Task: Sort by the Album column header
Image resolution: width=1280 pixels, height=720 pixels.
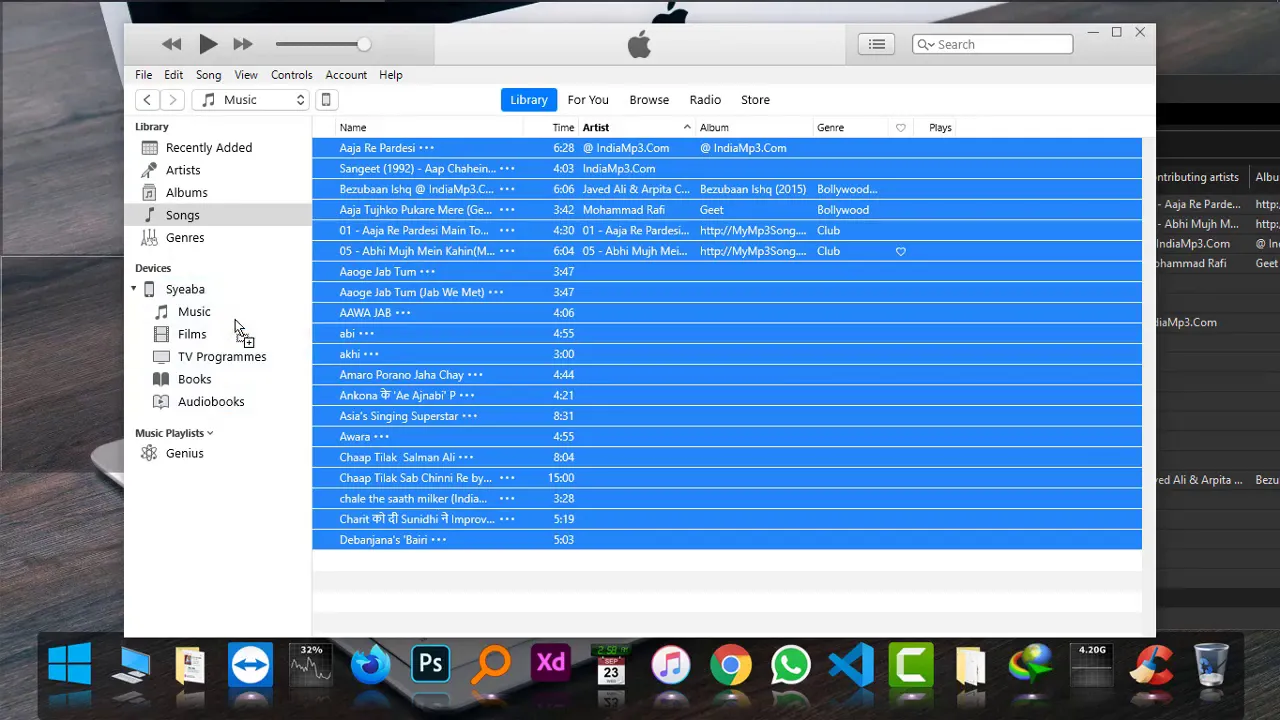Action: (x=714, y=128)
